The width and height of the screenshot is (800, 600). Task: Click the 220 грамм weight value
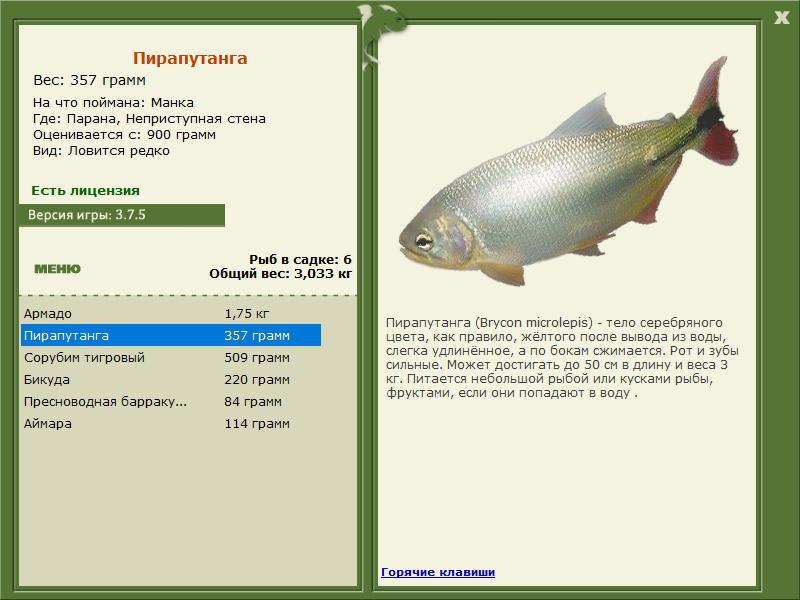[257, 380]
